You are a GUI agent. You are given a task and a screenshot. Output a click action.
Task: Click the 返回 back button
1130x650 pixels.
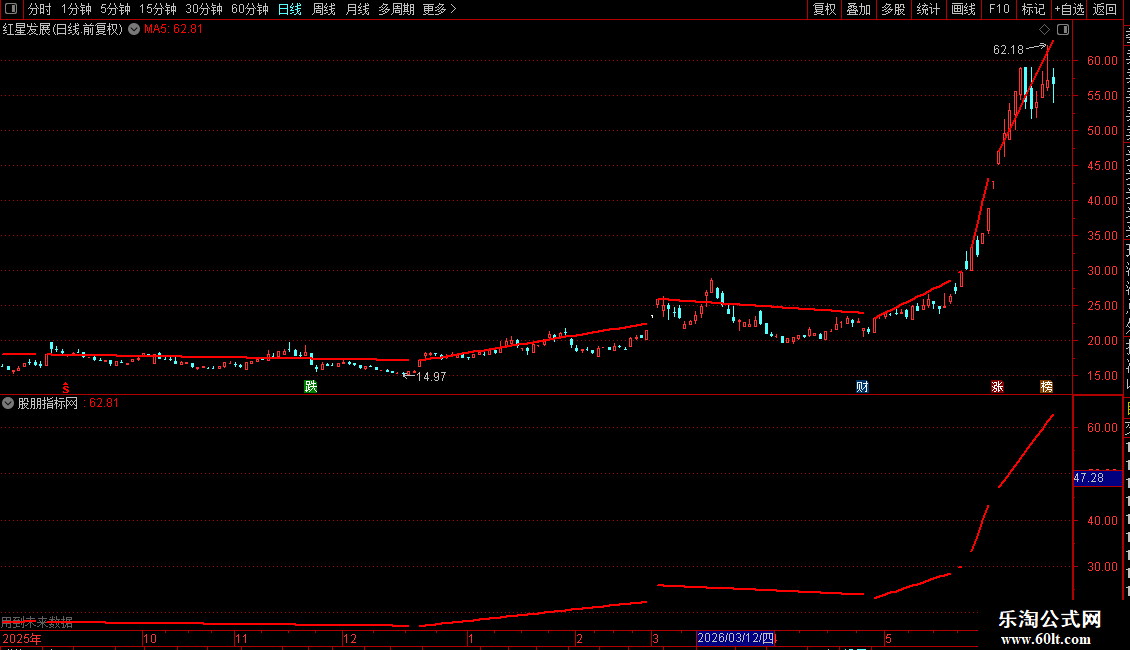click(x=1105, y=9)
